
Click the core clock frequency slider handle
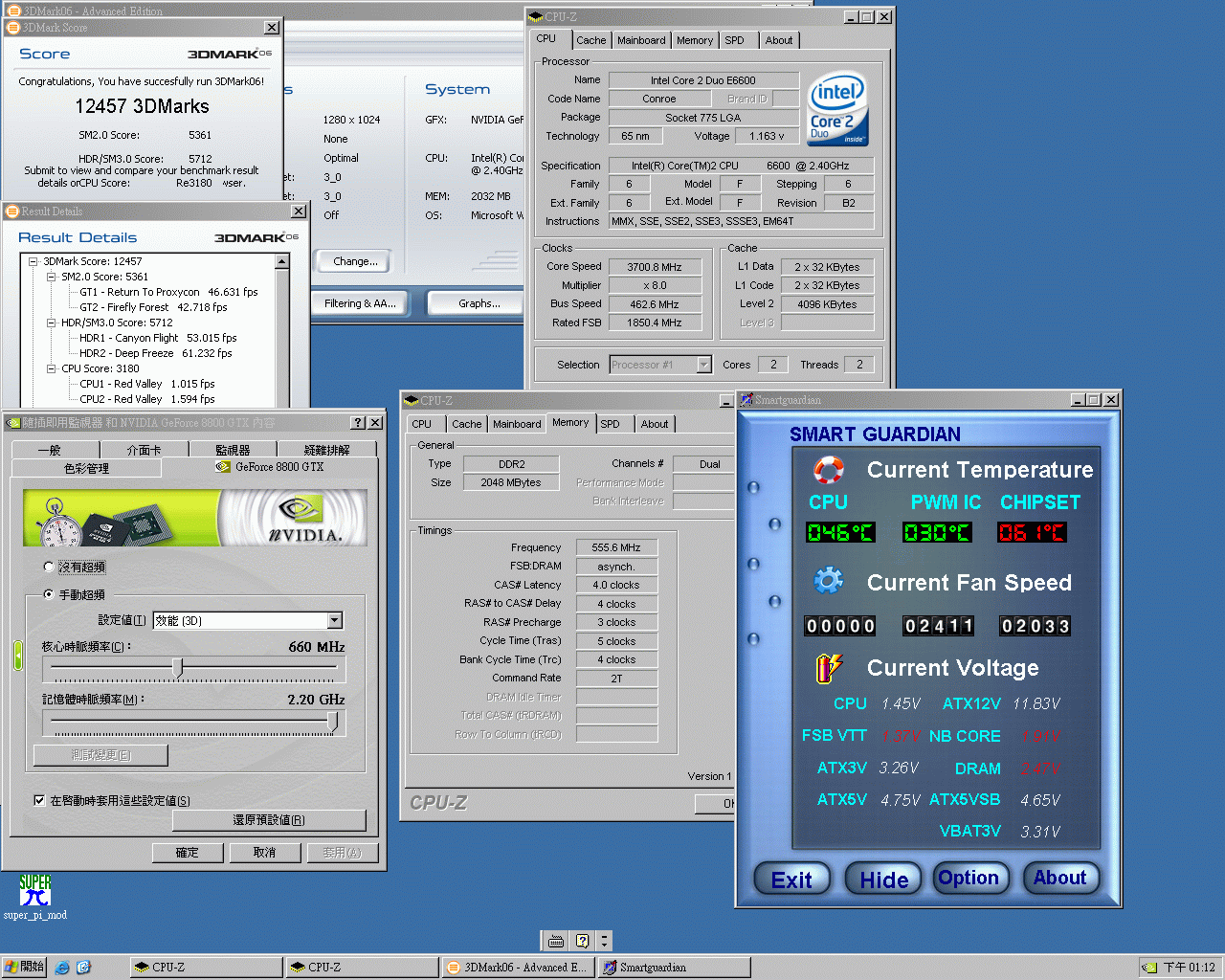click(x=177, y=667)
